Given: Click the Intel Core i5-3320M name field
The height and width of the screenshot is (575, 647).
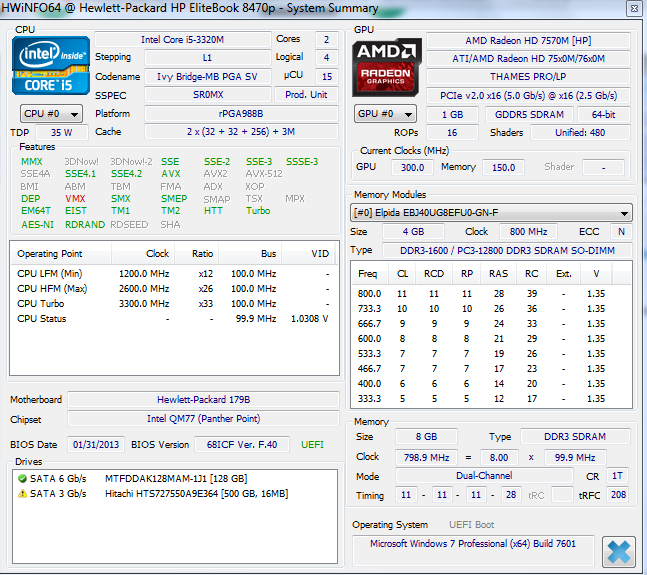Looking at the screenshot, I should click(x=182, y=40).
